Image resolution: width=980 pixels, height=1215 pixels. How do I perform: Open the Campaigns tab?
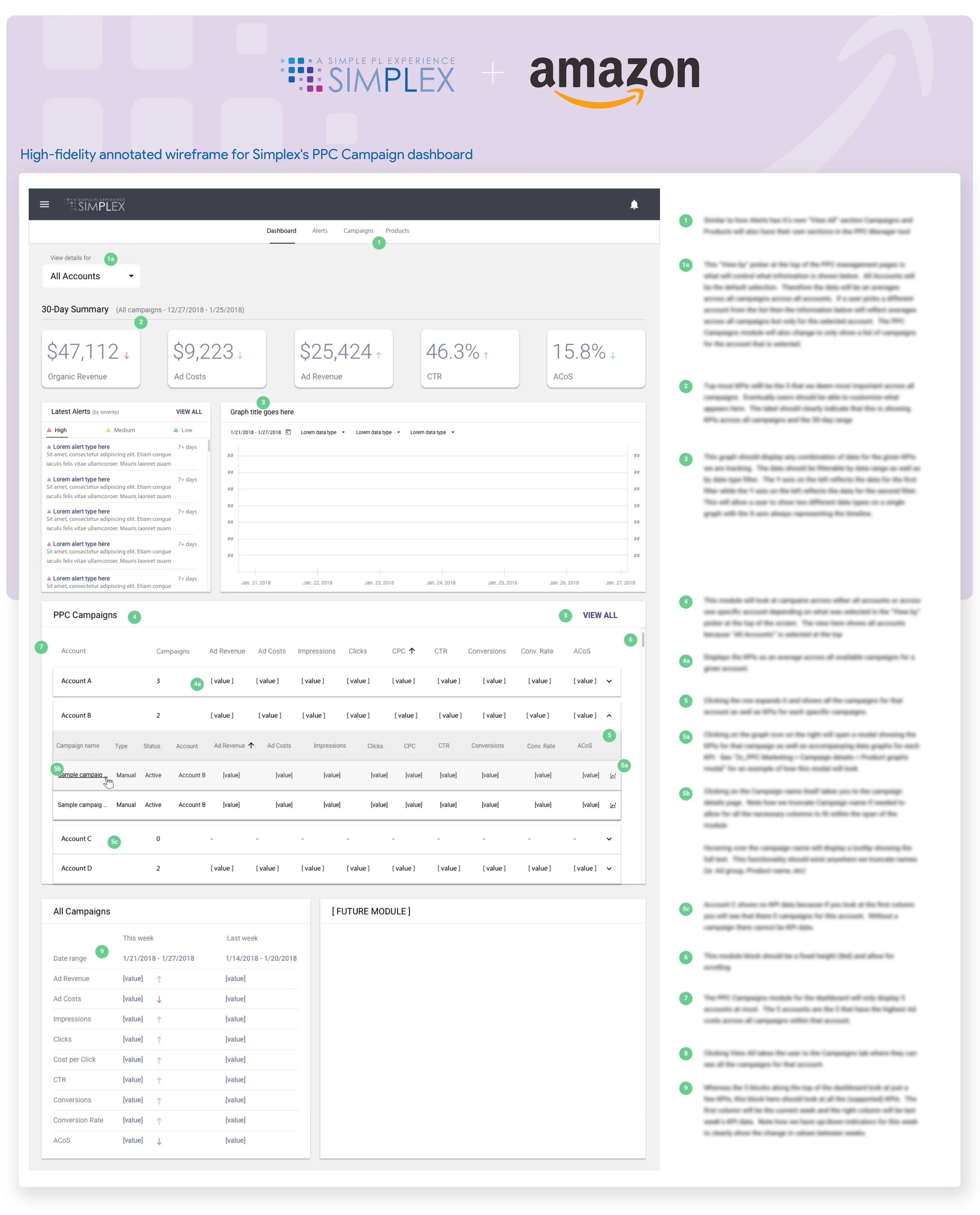(358, 231)
